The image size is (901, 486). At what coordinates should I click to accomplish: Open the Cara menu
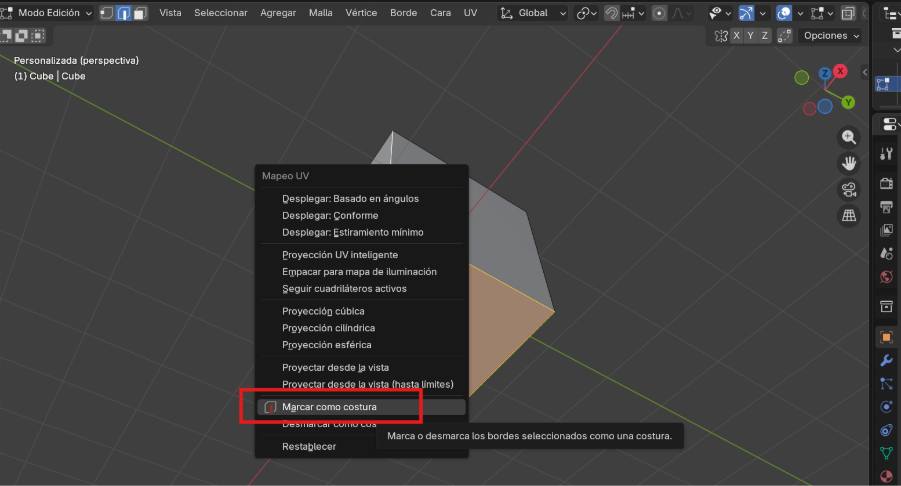(x=441, y=13)
